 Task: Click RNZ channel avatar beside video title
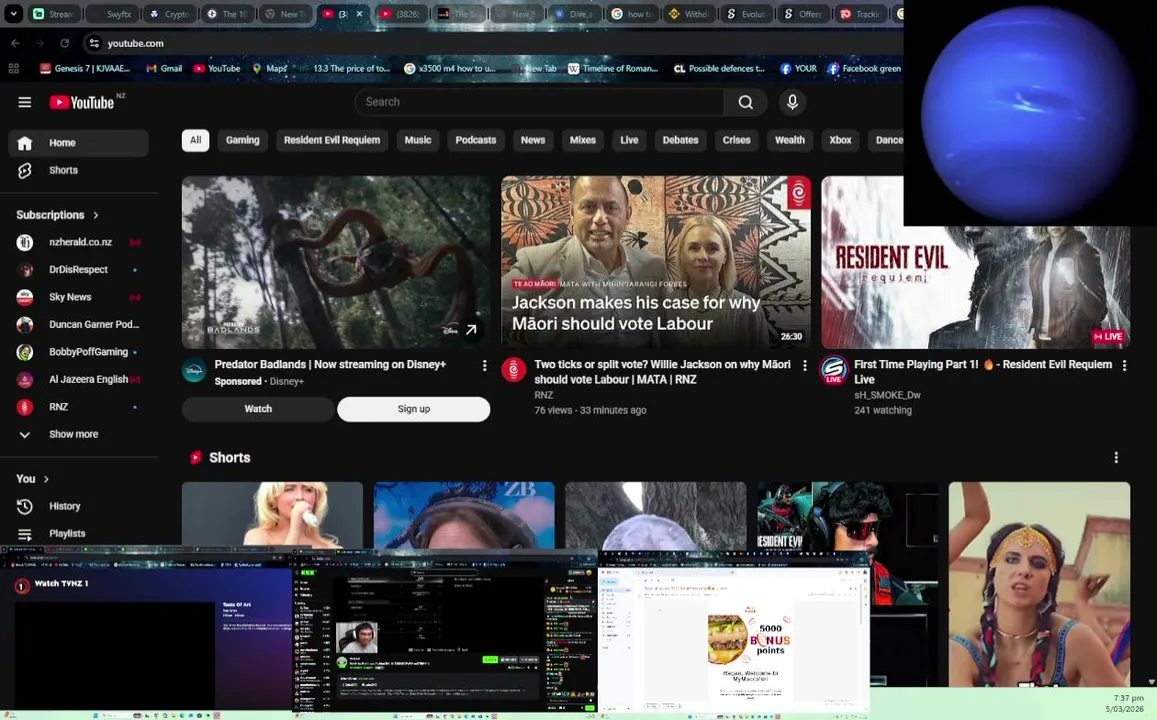pyautogui.click(x=514, y=370)
